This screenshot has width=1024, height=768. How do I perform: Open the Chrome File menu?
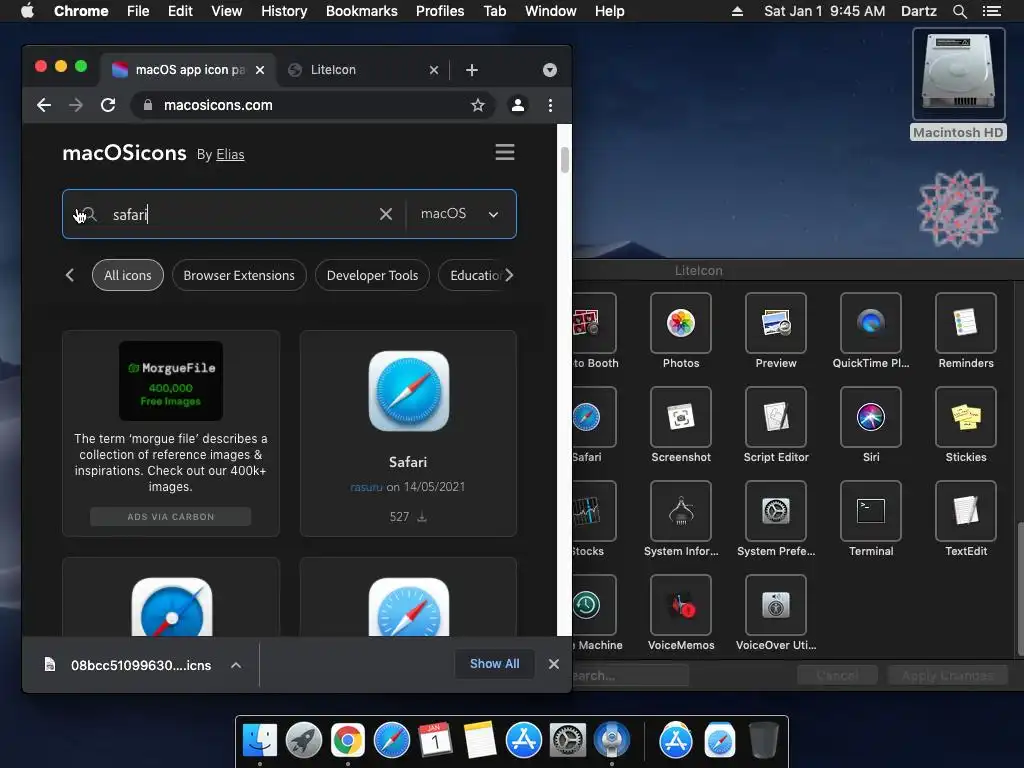[138, 11]
